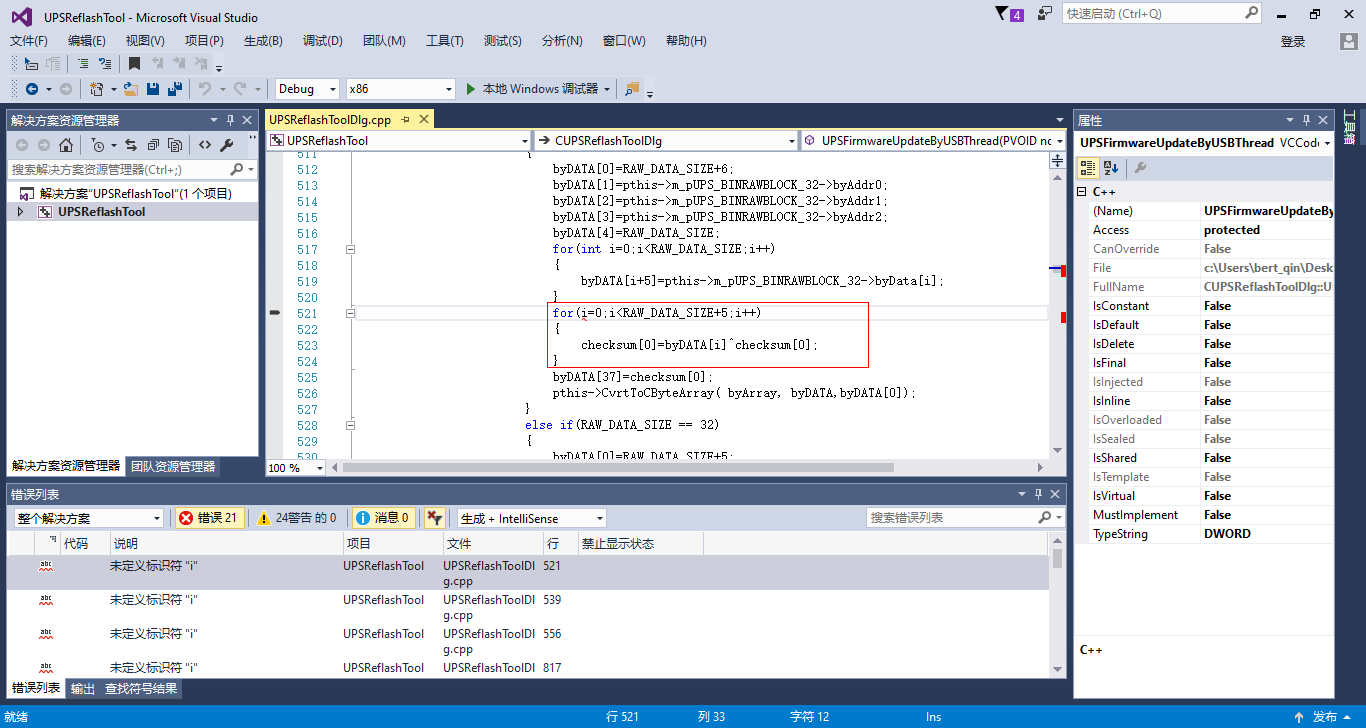The height and width of the screenshot is (728, 1366).
Task: Click Categorized view icon in Properties panel
Action: pos(1088,168)
